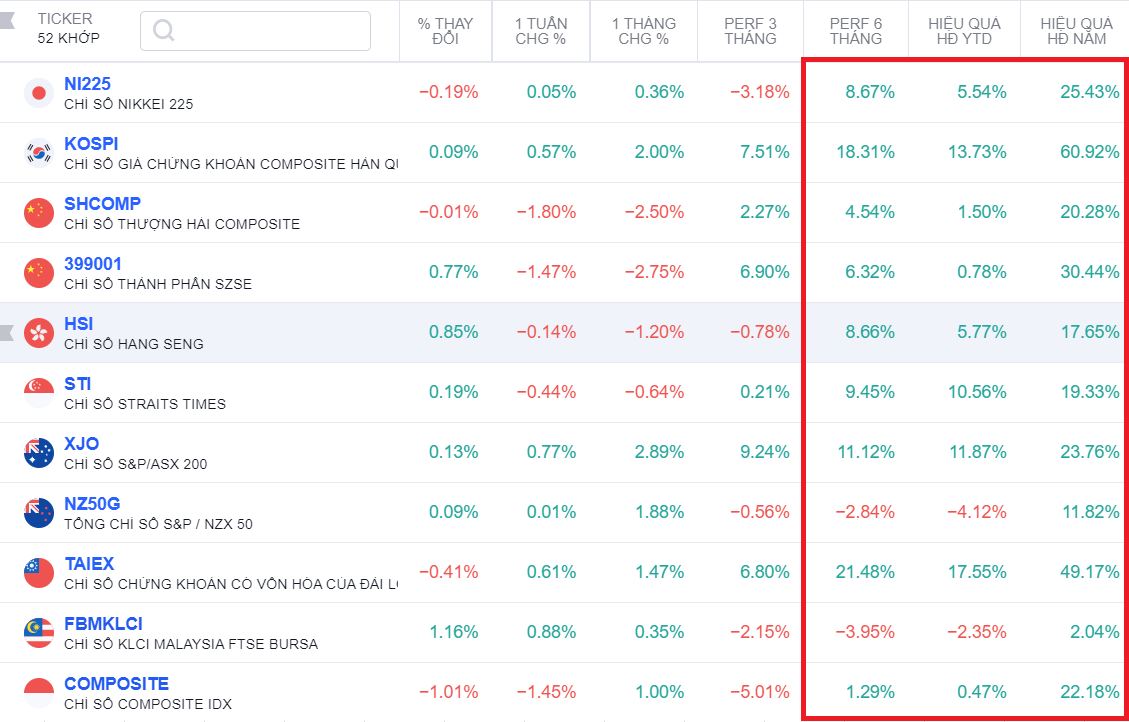Open the NZ50G ticker link
The image size is (1129, 722).
[x=92, y=504]
